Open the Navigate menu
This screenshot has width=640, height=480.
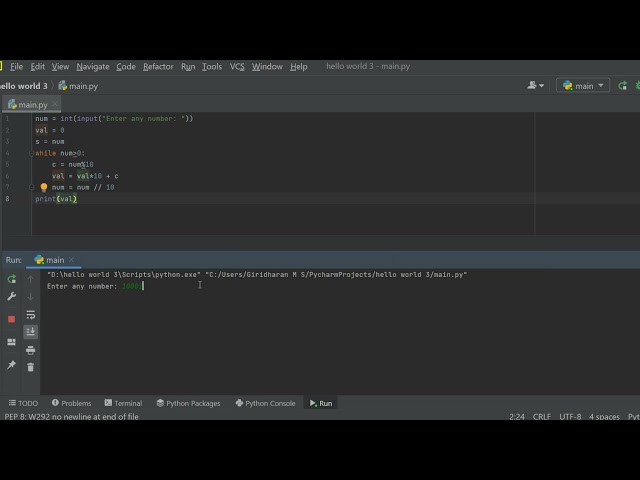coord(93,67)
